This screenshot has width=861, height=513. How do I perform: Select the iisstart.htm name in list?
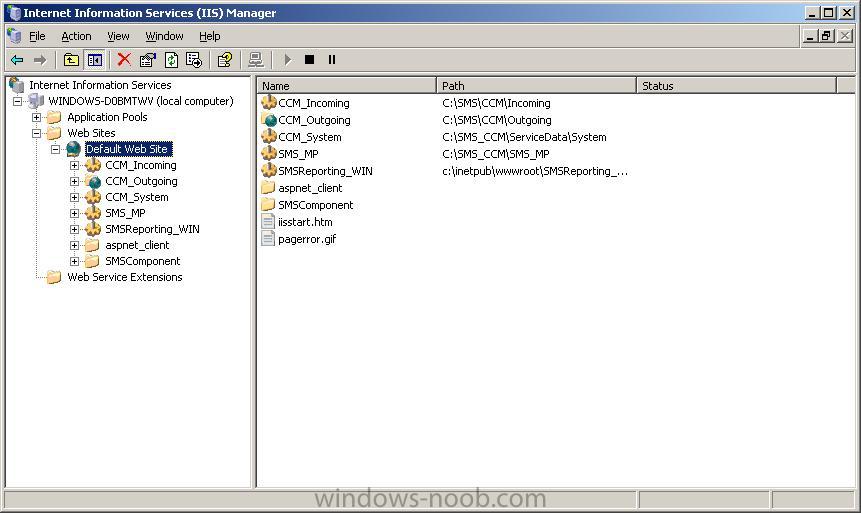pyautogui.click(x=305, y=222)
